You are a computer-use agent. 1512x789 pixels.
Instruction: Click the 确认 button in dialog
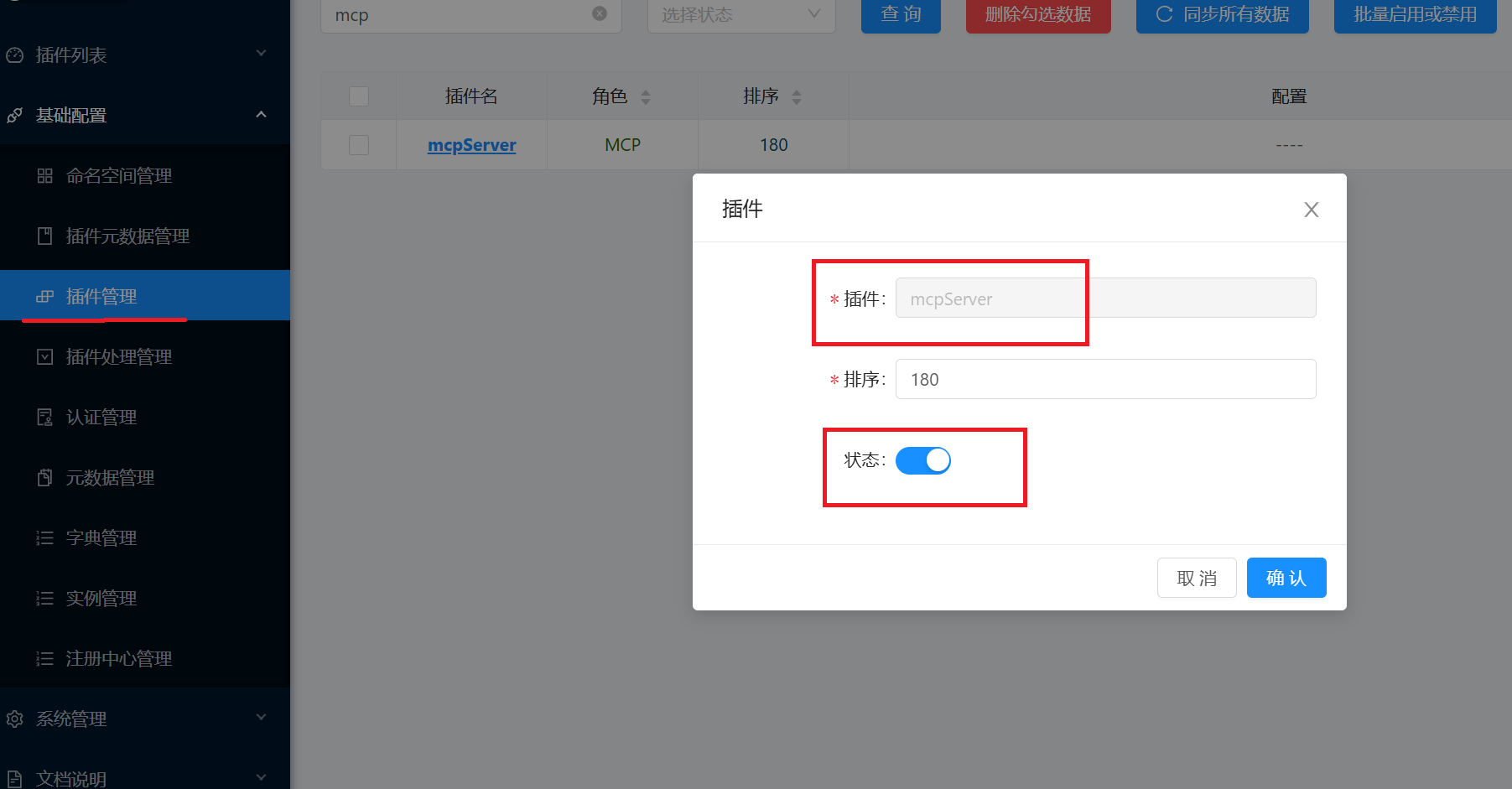(1286, 578)
